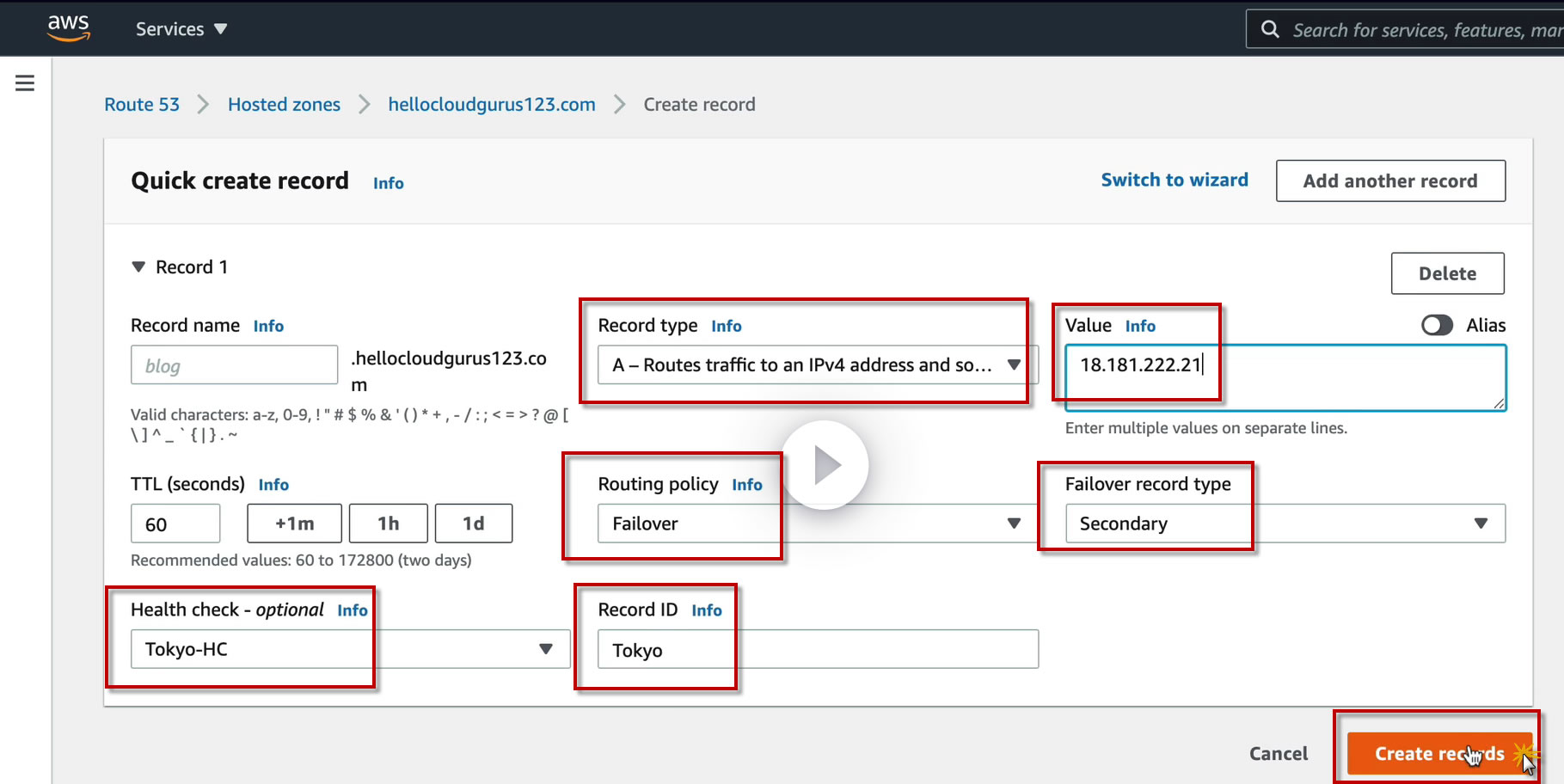Click the AWS logo icon
This screenshot has width=1564, height=784.
(69, 28)
